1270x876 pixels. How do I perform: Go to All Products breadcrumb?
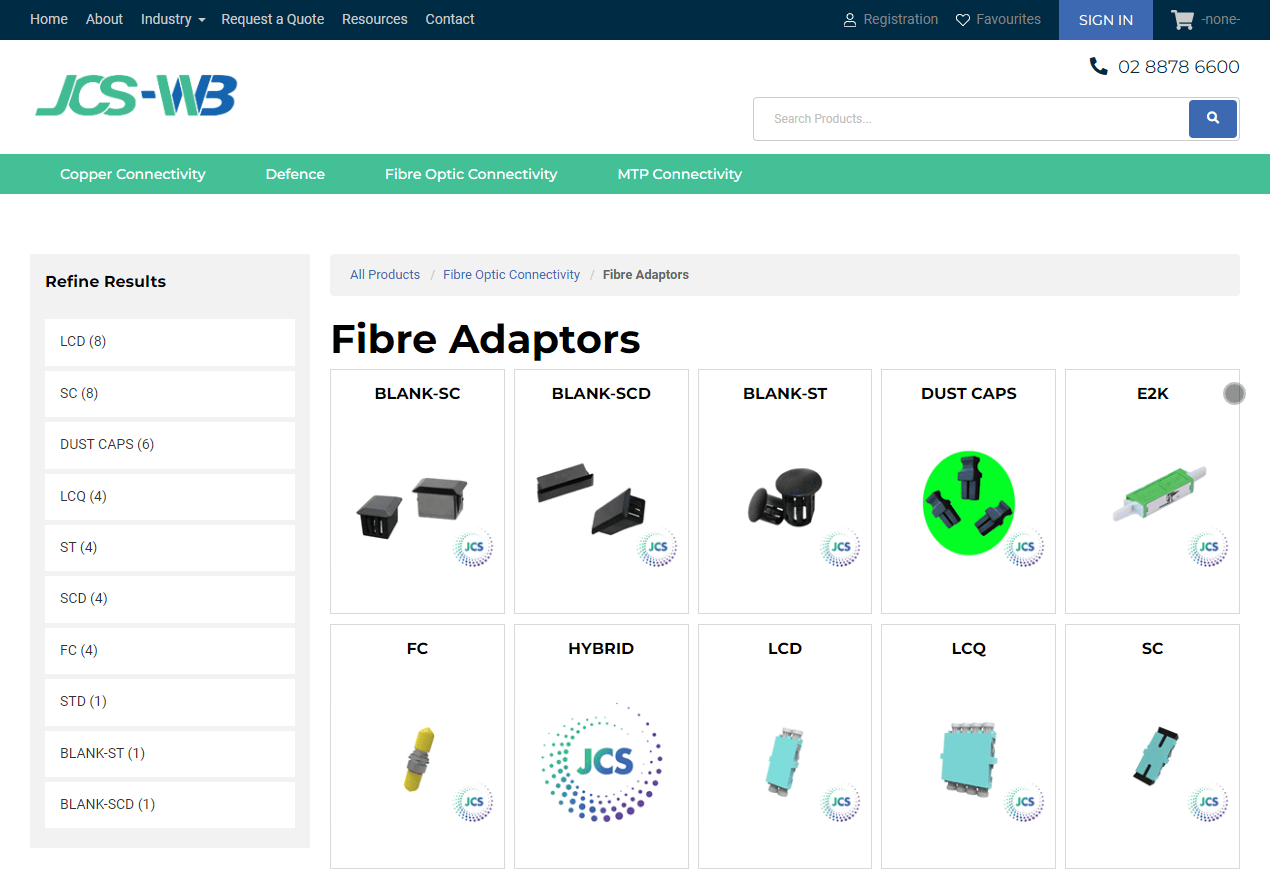385,275
